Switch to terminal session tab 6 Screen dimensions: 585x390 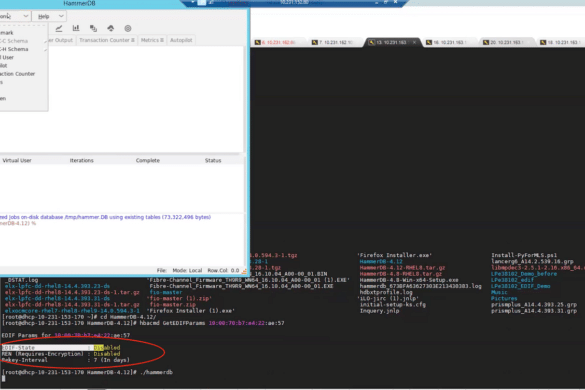point(279,43)
